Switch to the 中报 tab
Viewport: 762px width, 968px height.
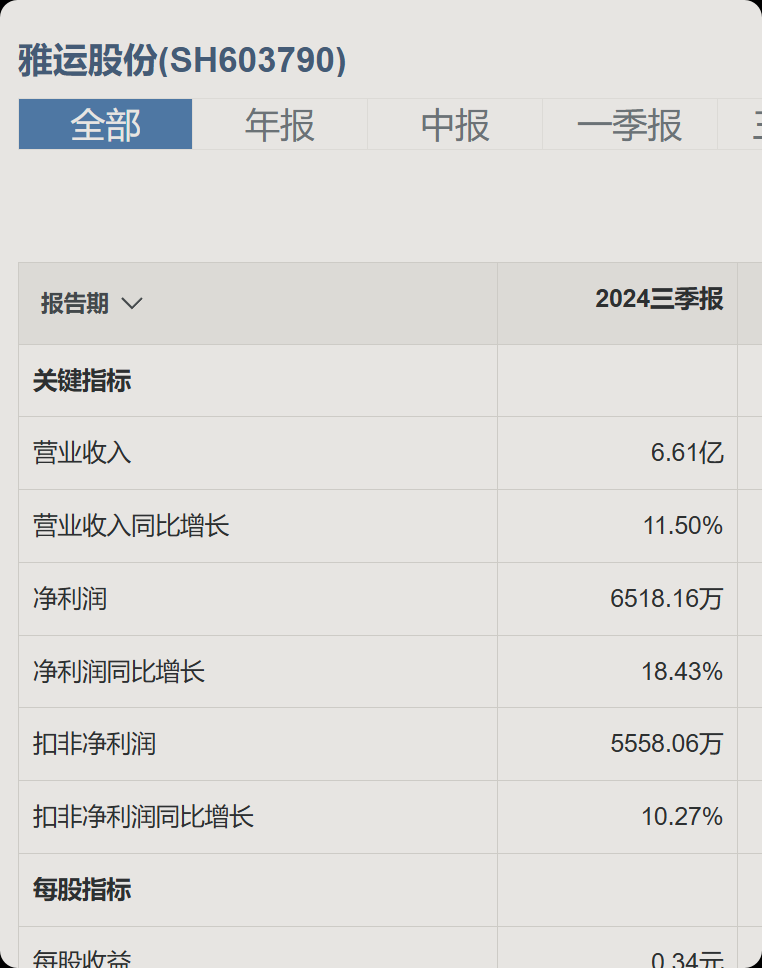(455, 124)
